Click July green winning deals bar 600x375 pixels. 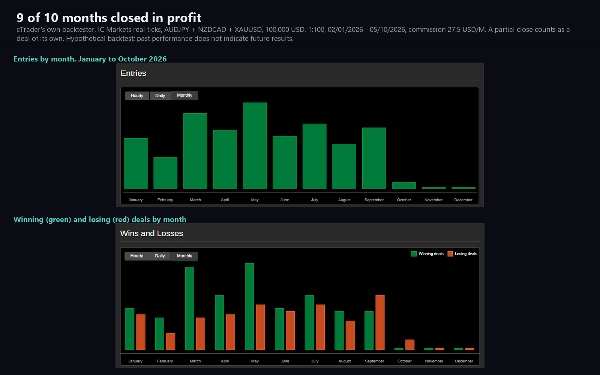309,323
